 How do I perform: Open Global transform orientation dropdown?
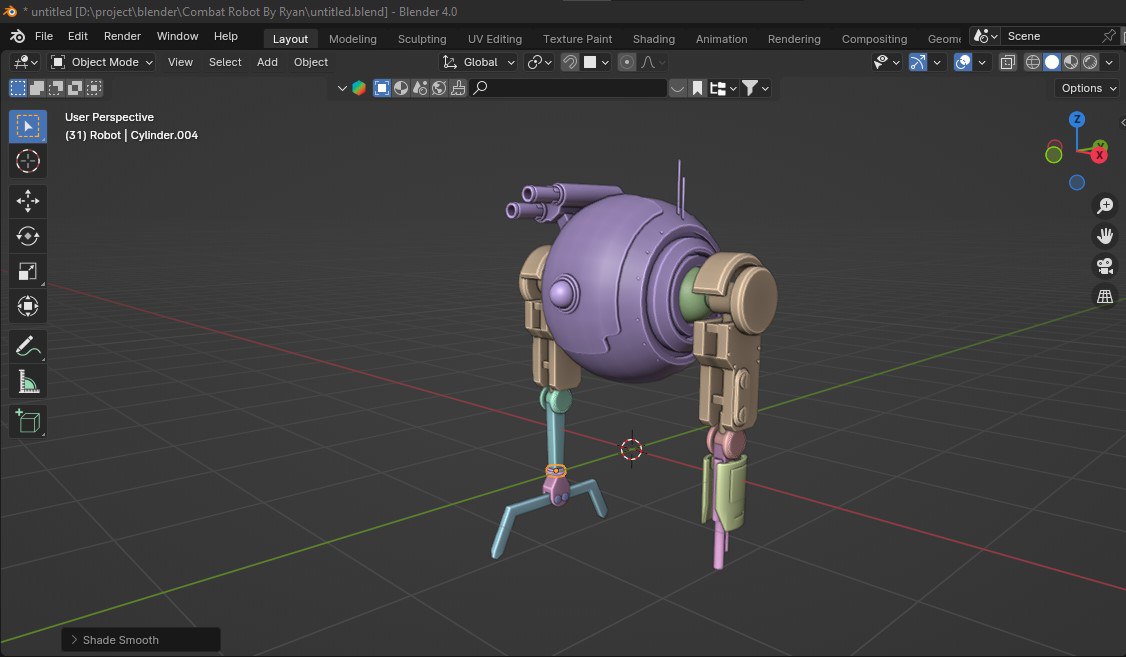(478, 62)
